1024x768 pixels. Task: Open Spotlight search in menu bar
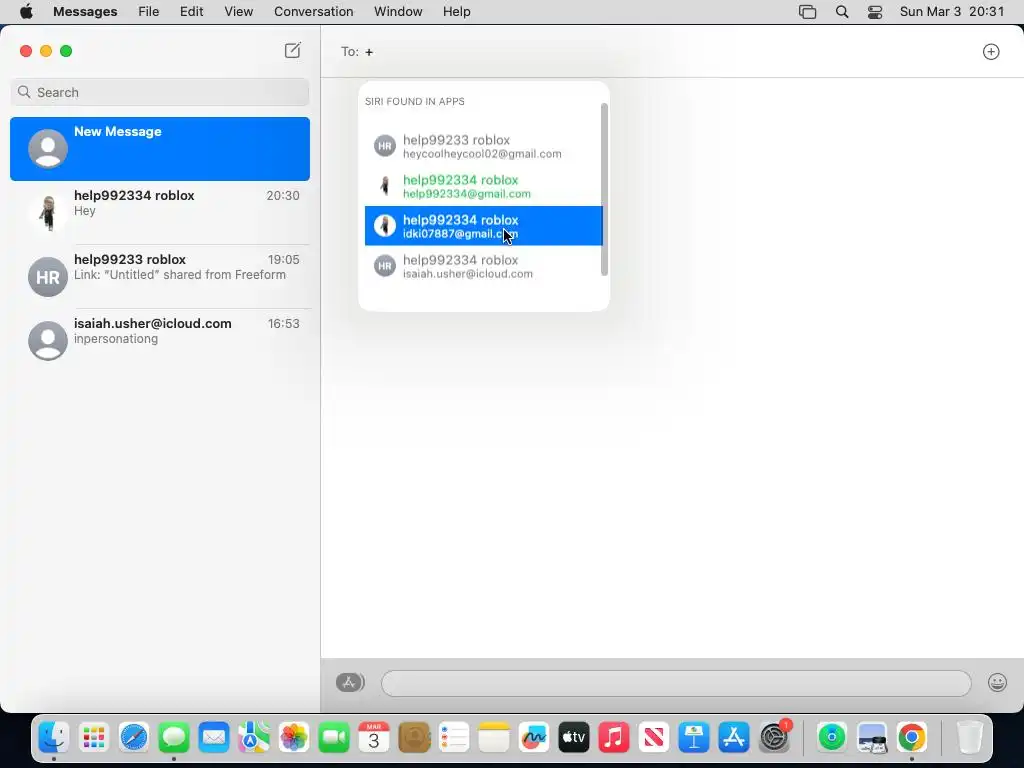pyautogui.click(x=842, y=12)
